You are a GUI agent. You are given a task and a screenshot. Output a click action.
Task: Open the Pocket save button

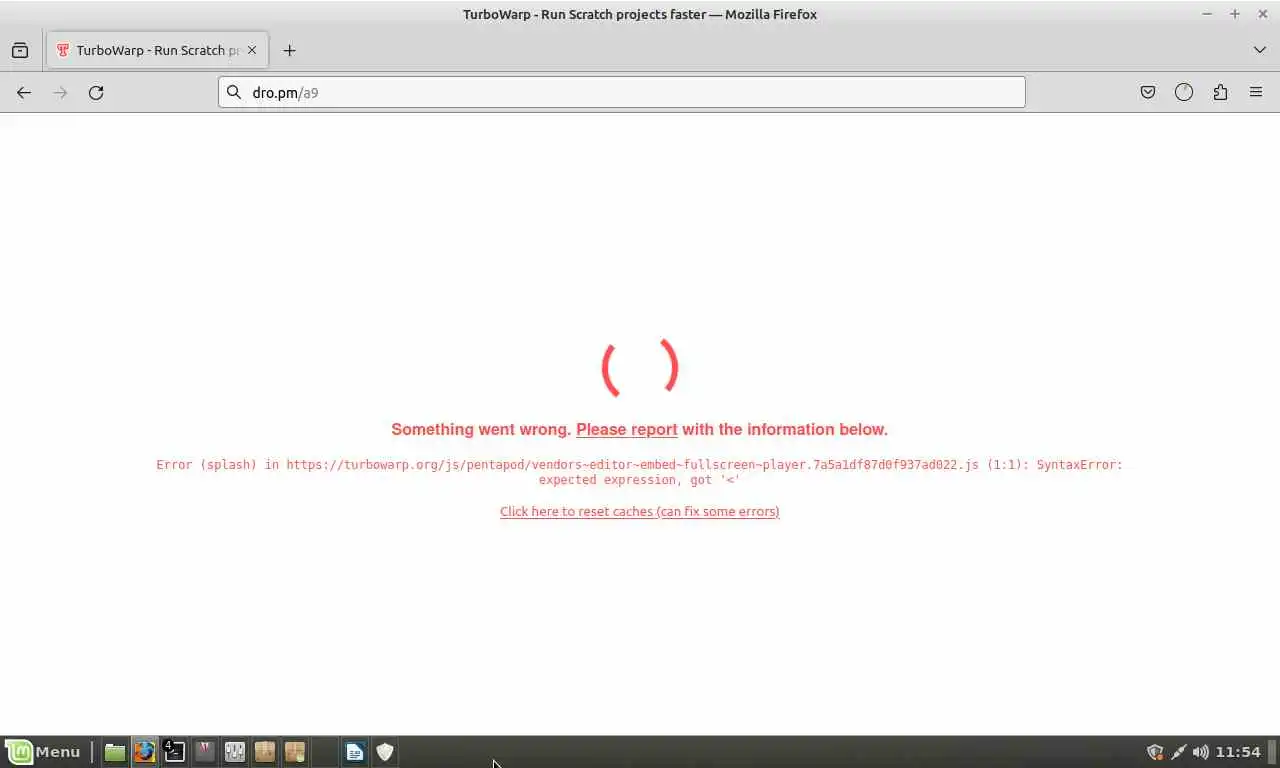[x=1148, y=92]
